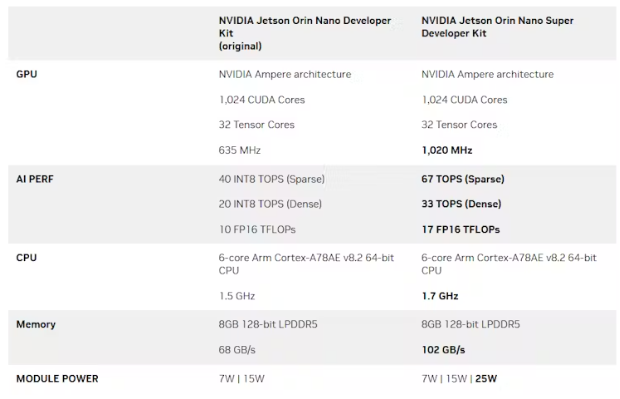Image resolution: width=620 pixels, height=399 pixels.
Task: Click the Memory row label
Action: pyautogui.click(x=36, y=324)
